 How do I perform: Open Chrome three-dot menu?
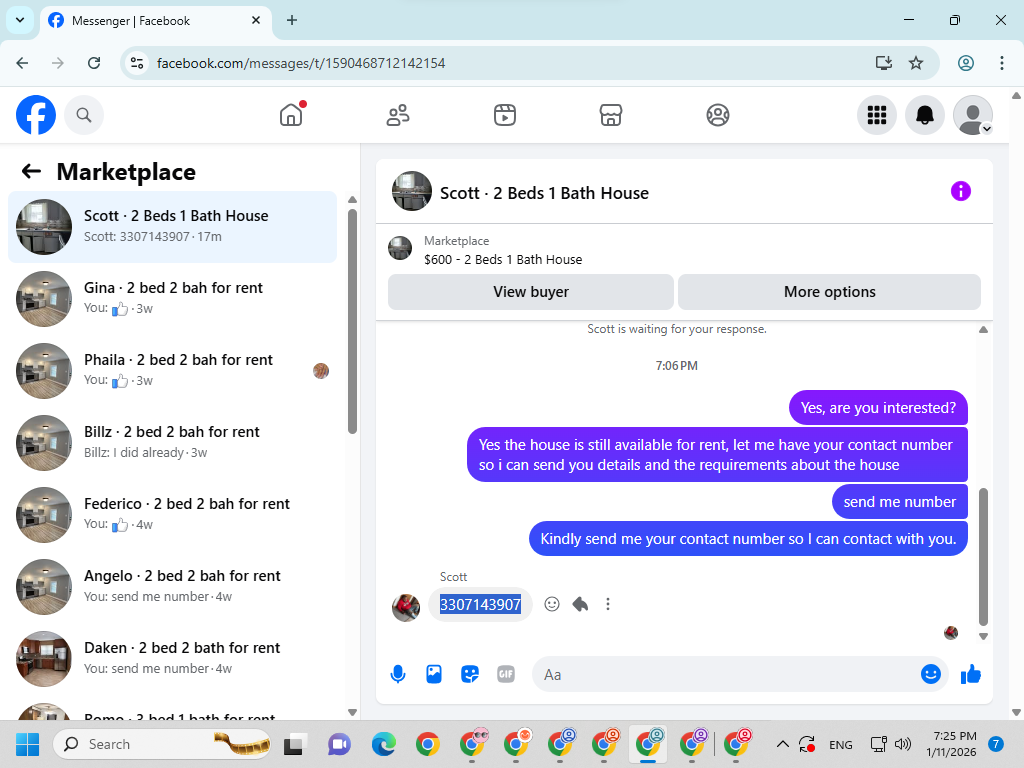(x=1002, y=63)
